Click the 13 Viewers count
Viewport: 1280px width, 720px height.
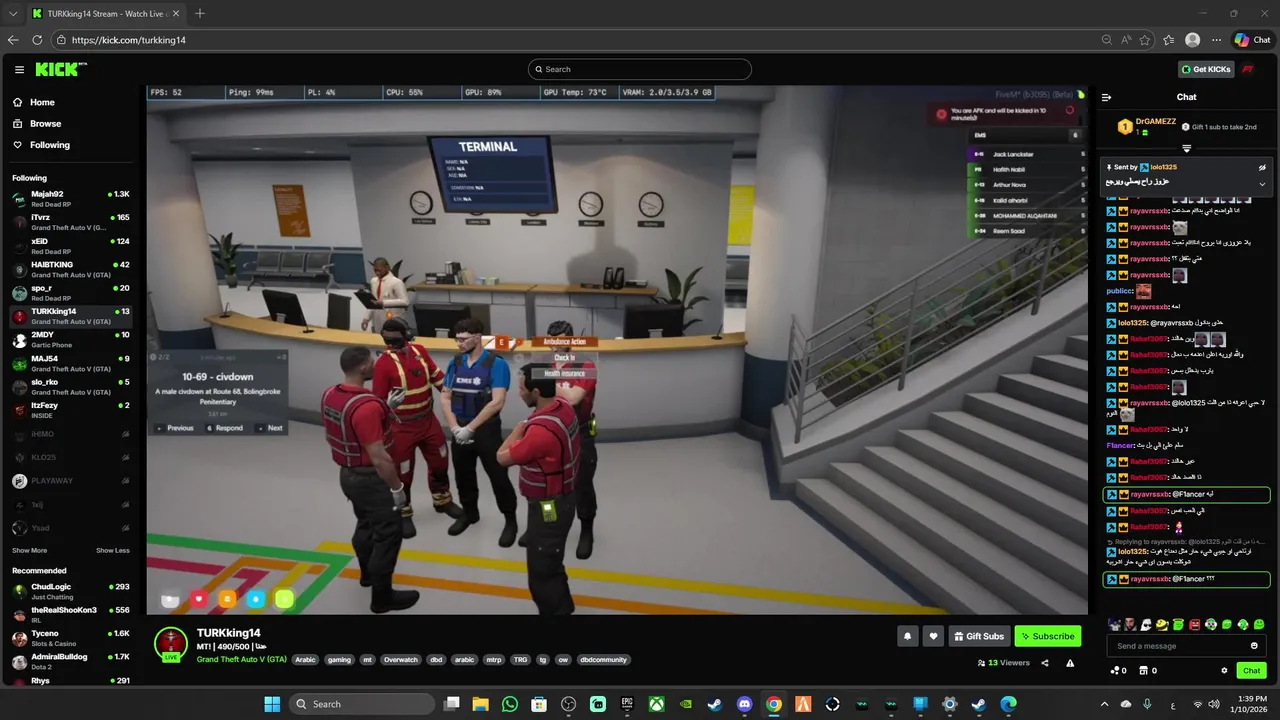click(1004, 663)
